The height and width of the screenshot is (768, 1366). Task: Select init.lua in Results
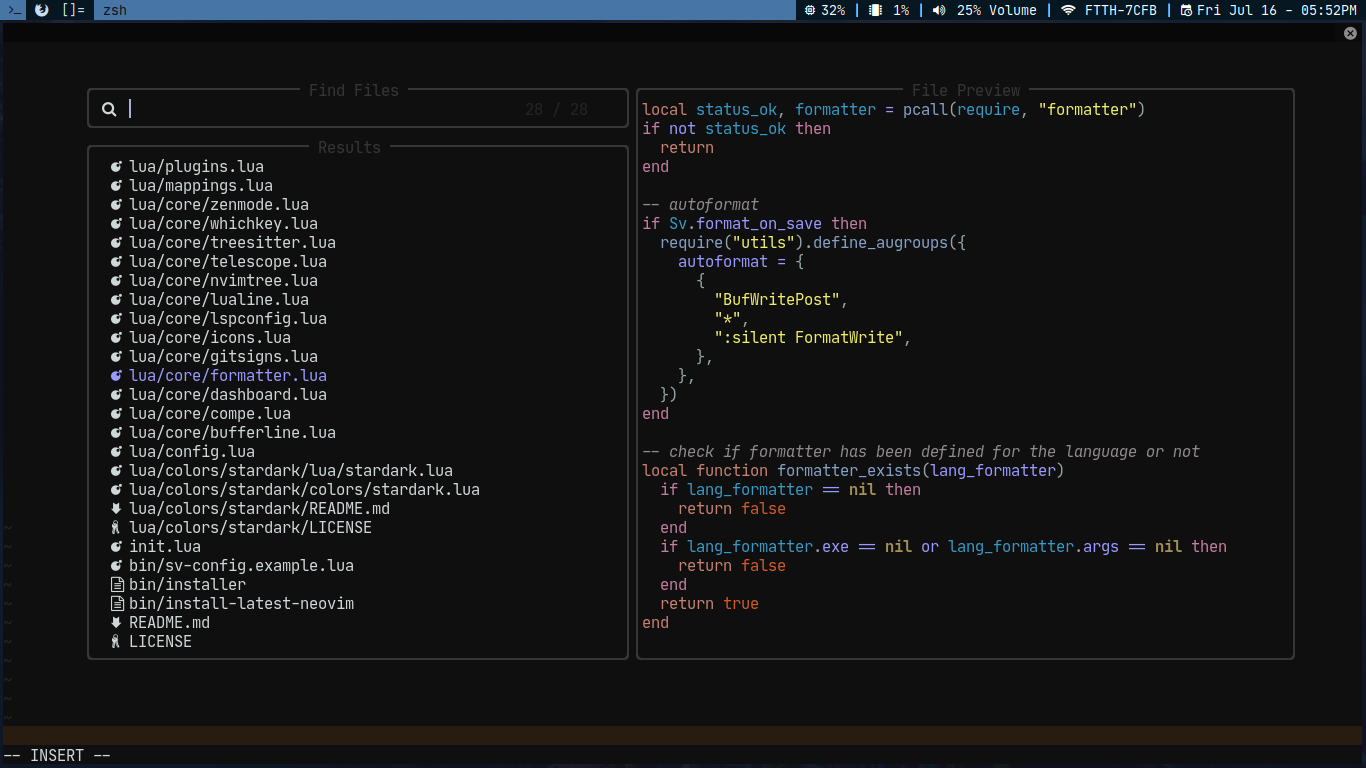165,547
